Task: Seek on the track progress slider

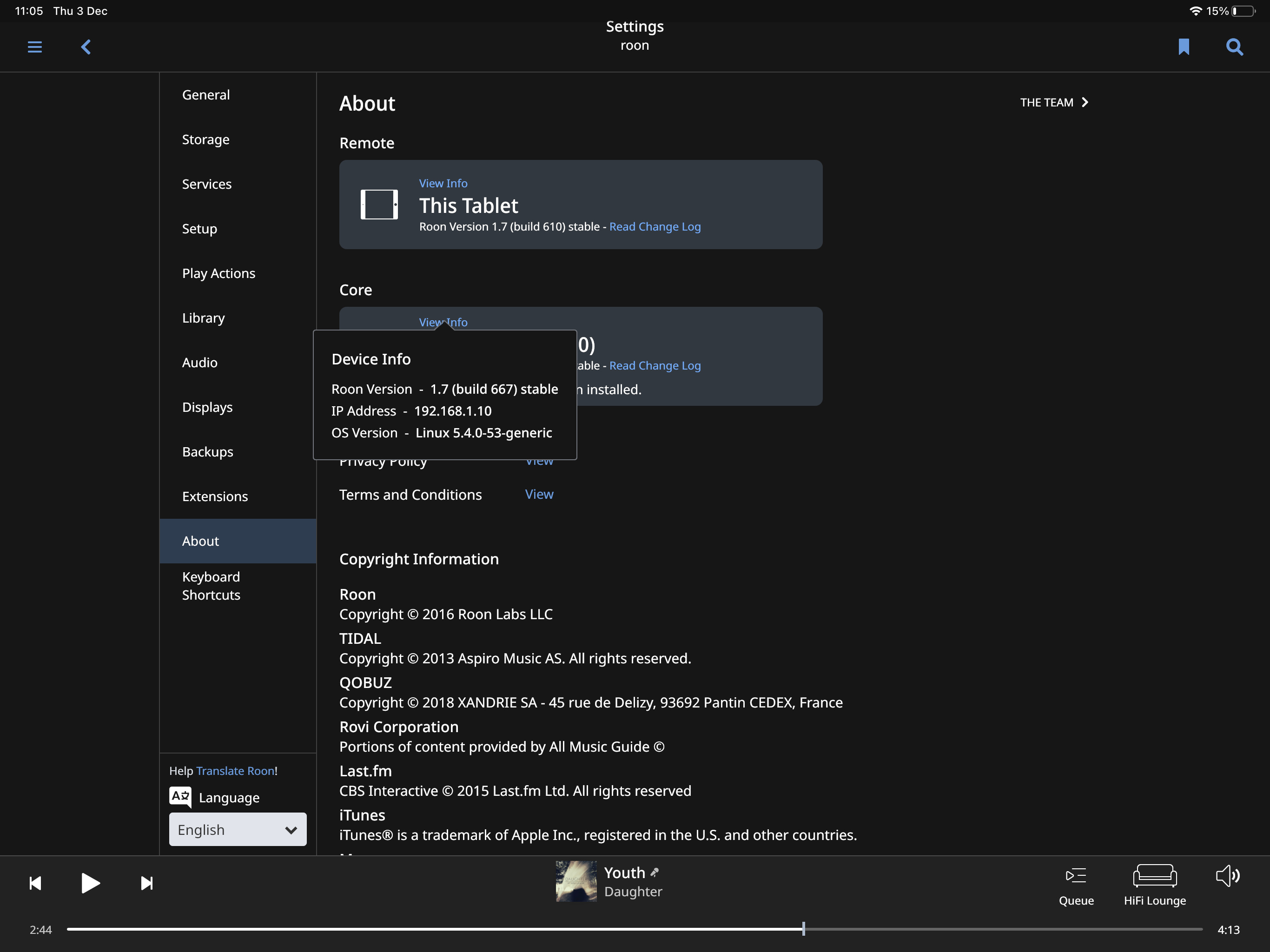Action: click(x=635, y=929)
